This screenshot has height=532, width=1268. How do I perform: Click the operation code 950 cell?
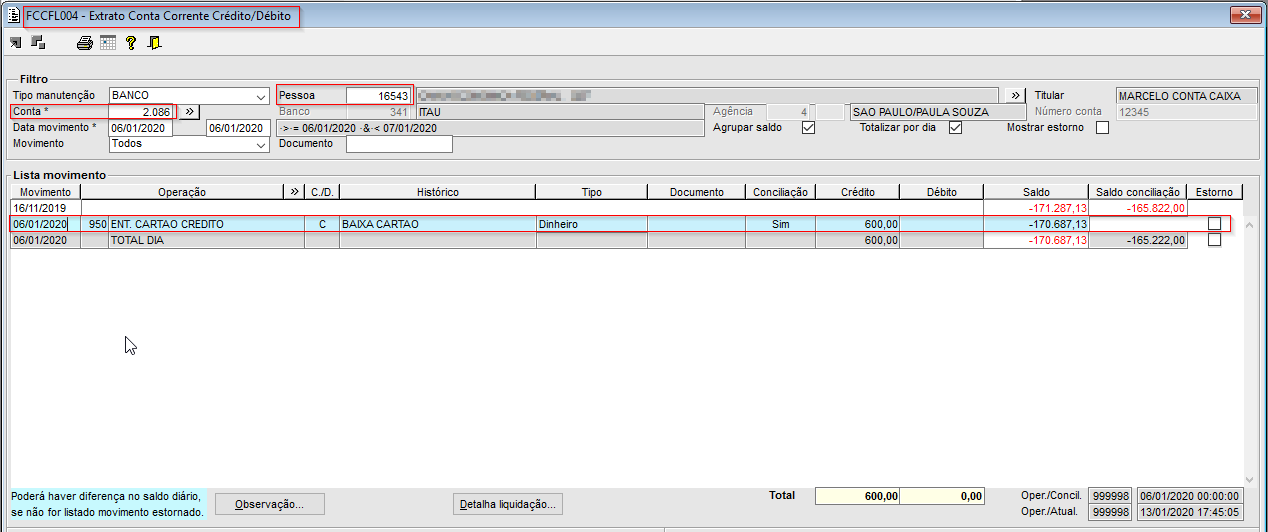click(x=95, y=224)
